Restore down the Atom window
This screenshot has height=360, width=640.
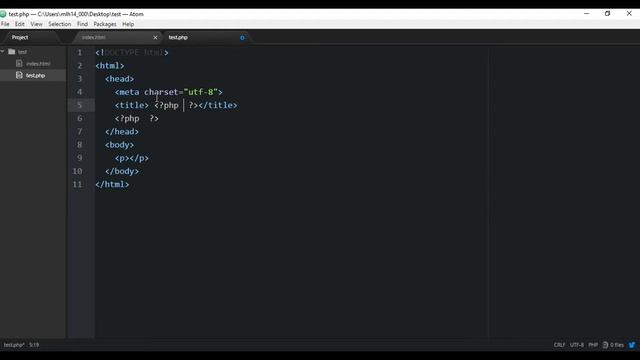(607, 13)
